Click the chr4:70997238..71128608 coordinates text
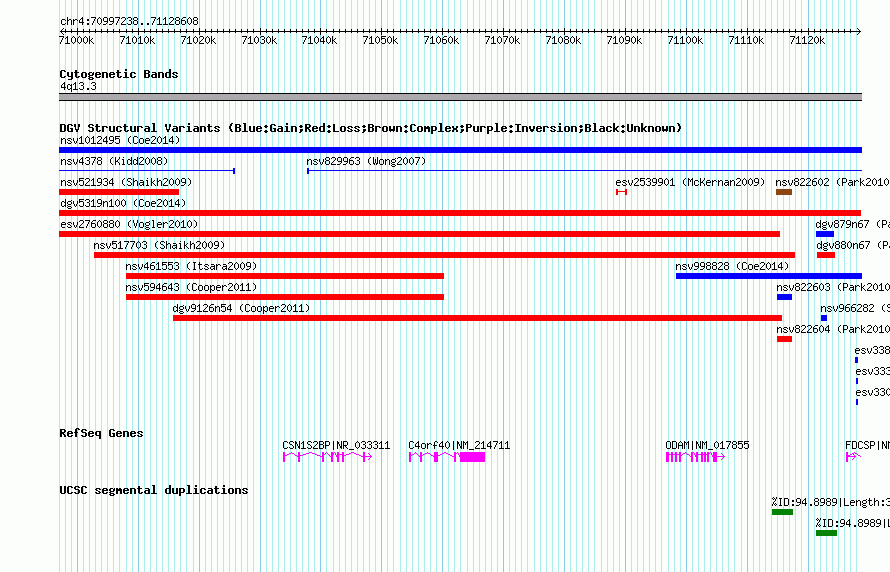Viewport: 890px width, 572px height. tap(129, 21)
